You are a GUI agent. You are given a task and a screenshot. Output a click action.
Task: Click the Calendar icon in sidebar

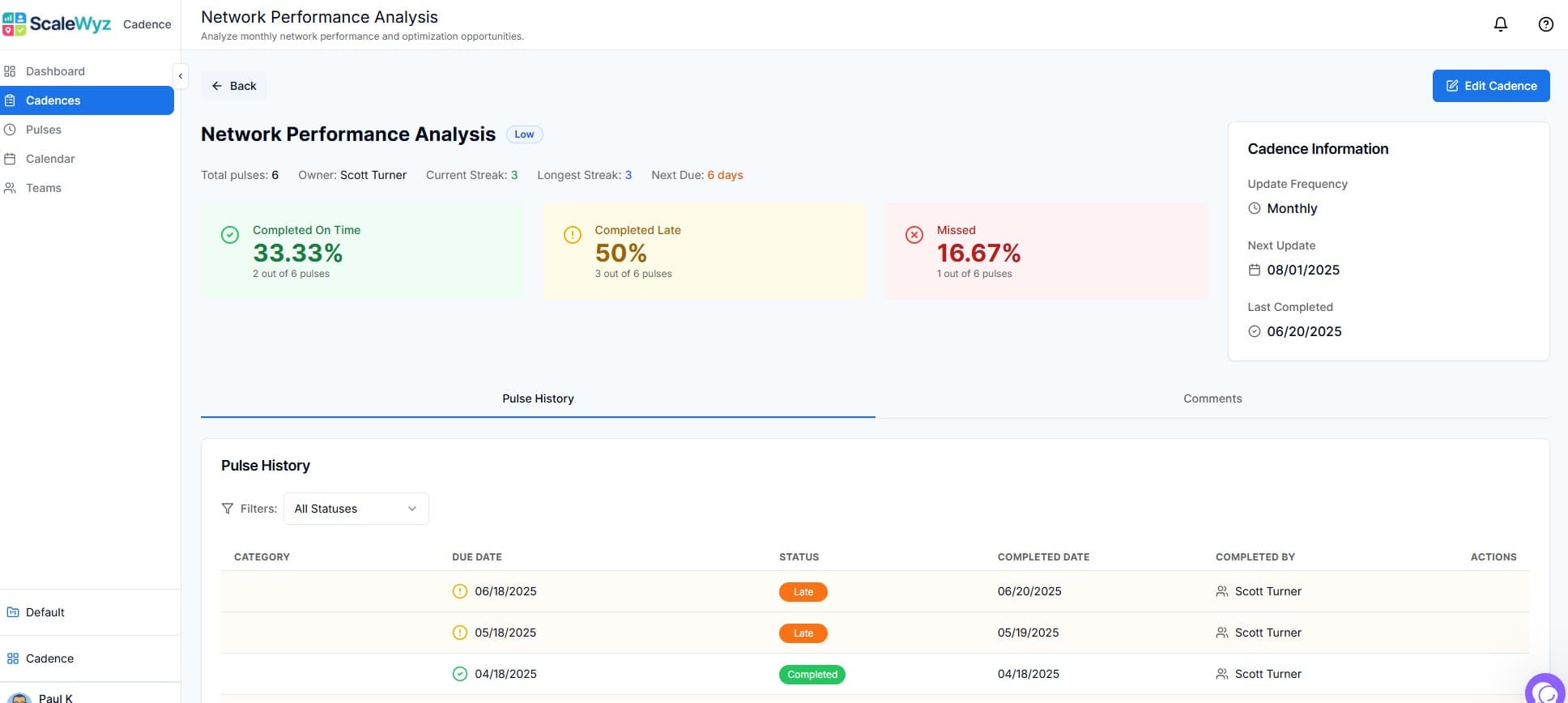(x=11, y=159)
